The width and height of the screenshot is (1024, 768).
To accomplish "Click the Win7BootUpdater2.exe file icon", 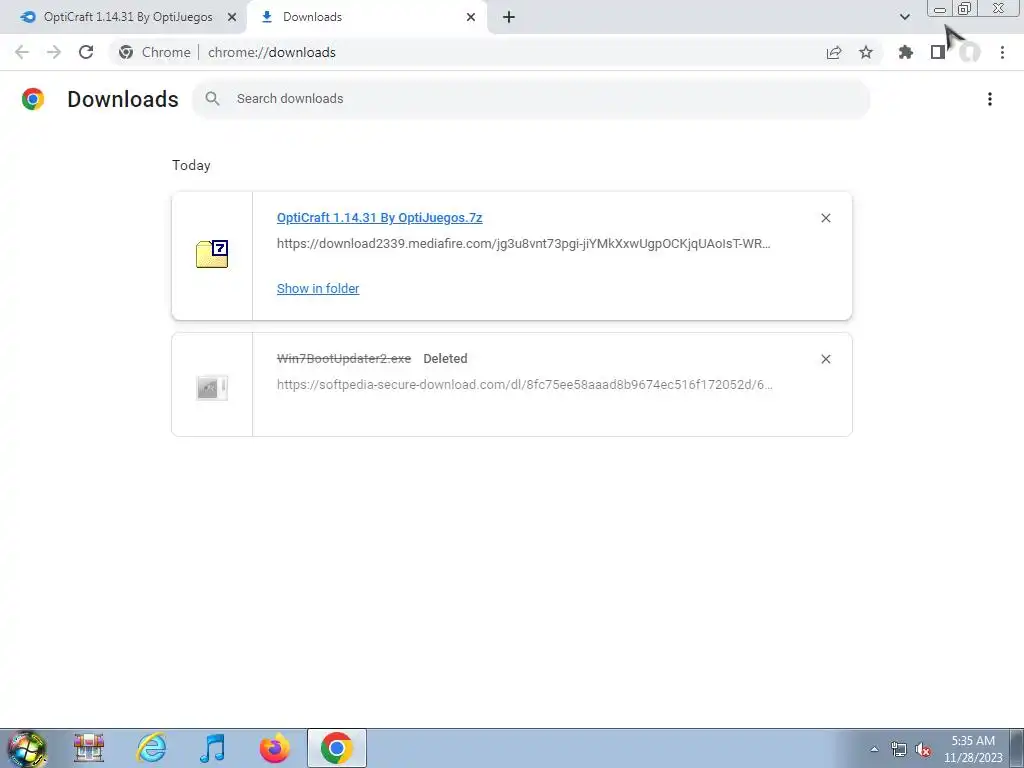I will [x=212, y=387].
